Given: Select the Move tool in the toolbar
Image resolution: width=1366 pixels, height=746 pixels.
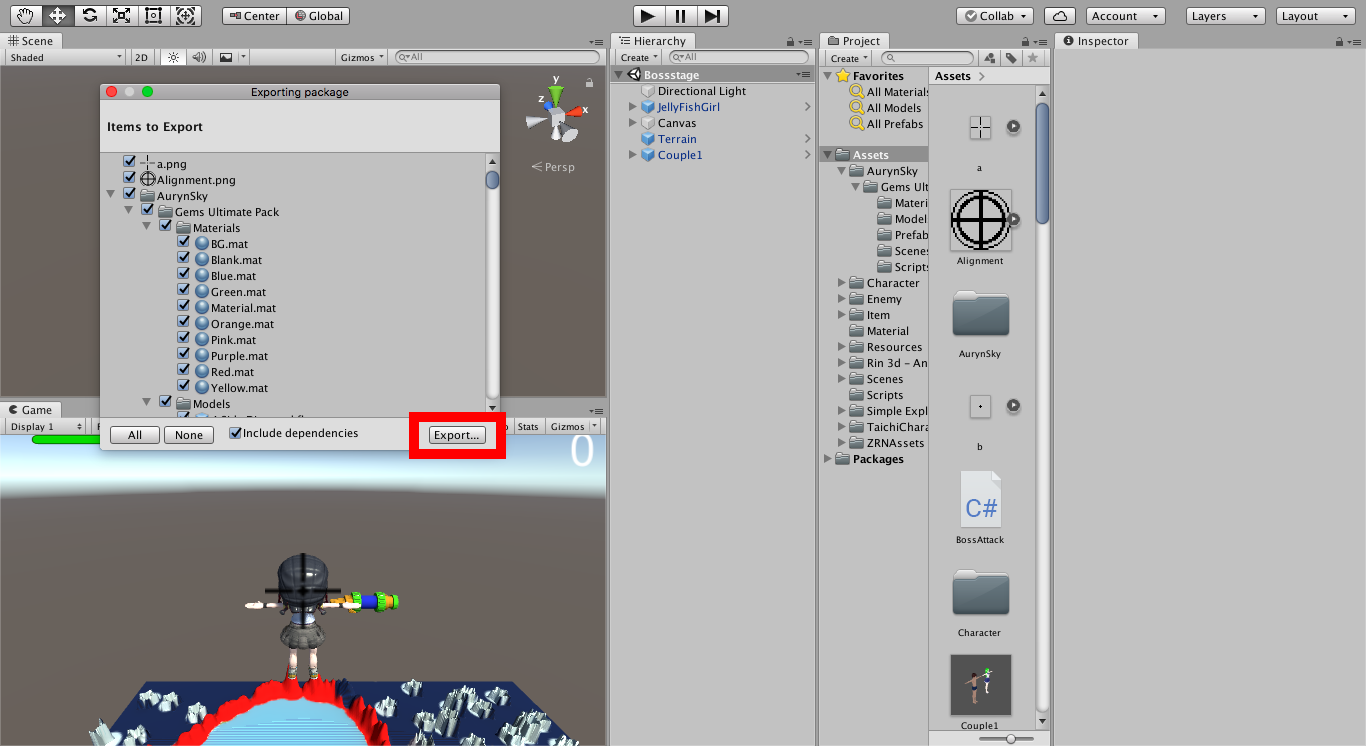Looking at the screenshot, I should click(x=57, y=15).
